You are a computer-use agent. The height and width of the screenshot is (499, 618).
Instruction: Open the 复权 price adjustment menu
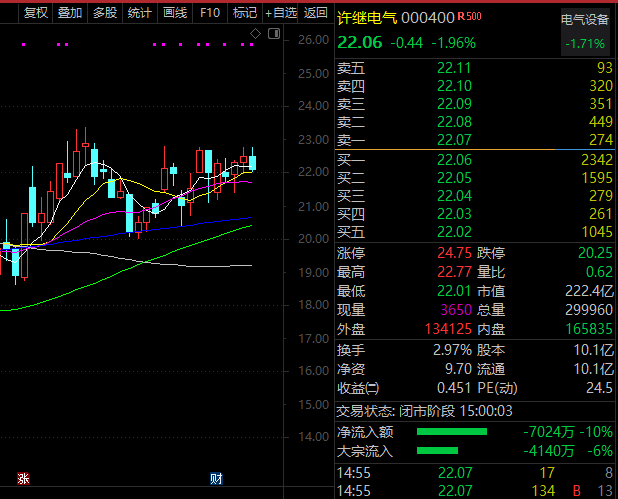(35, 13)
